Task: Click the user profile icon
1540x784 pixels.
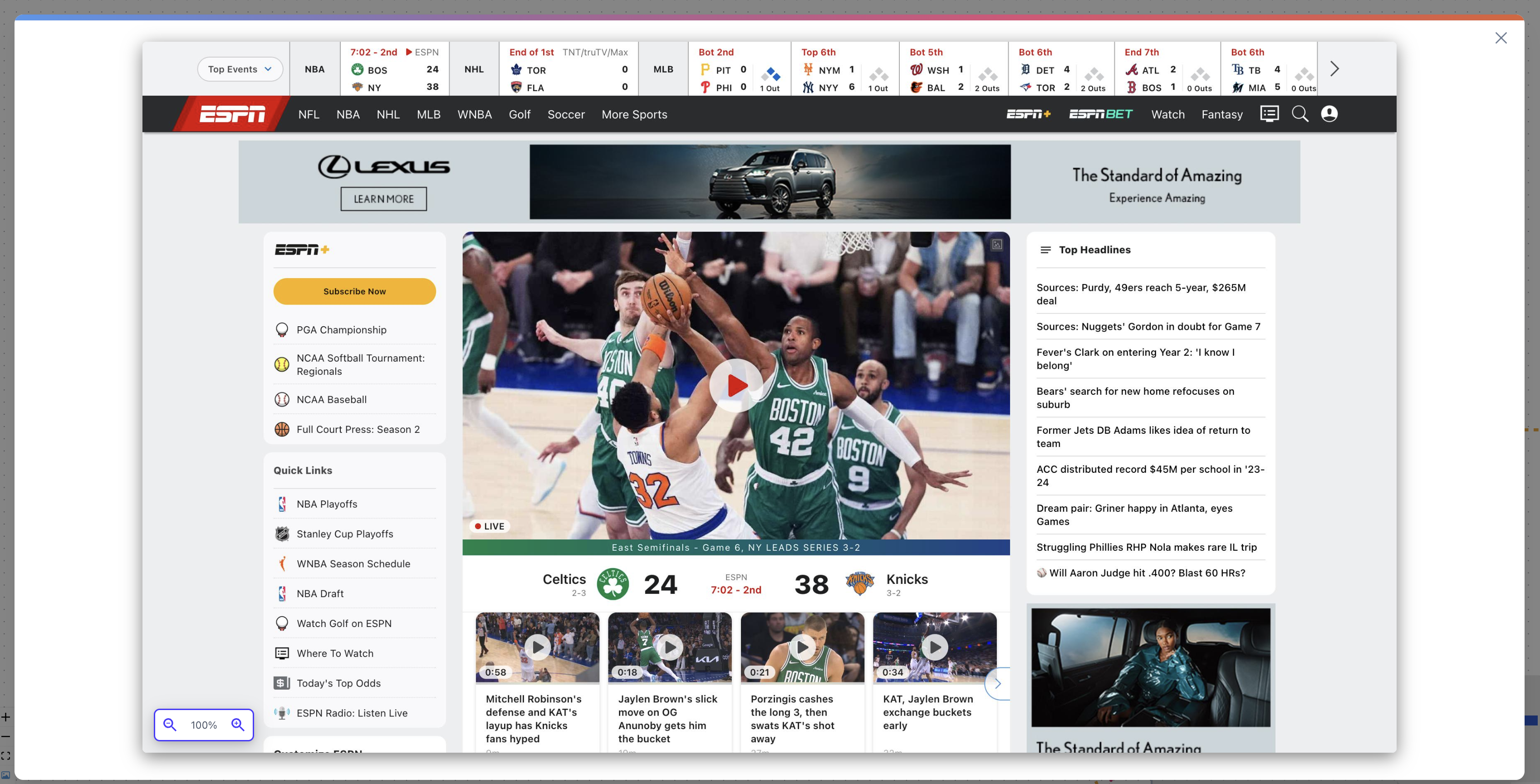Action: pos(1329,113)
